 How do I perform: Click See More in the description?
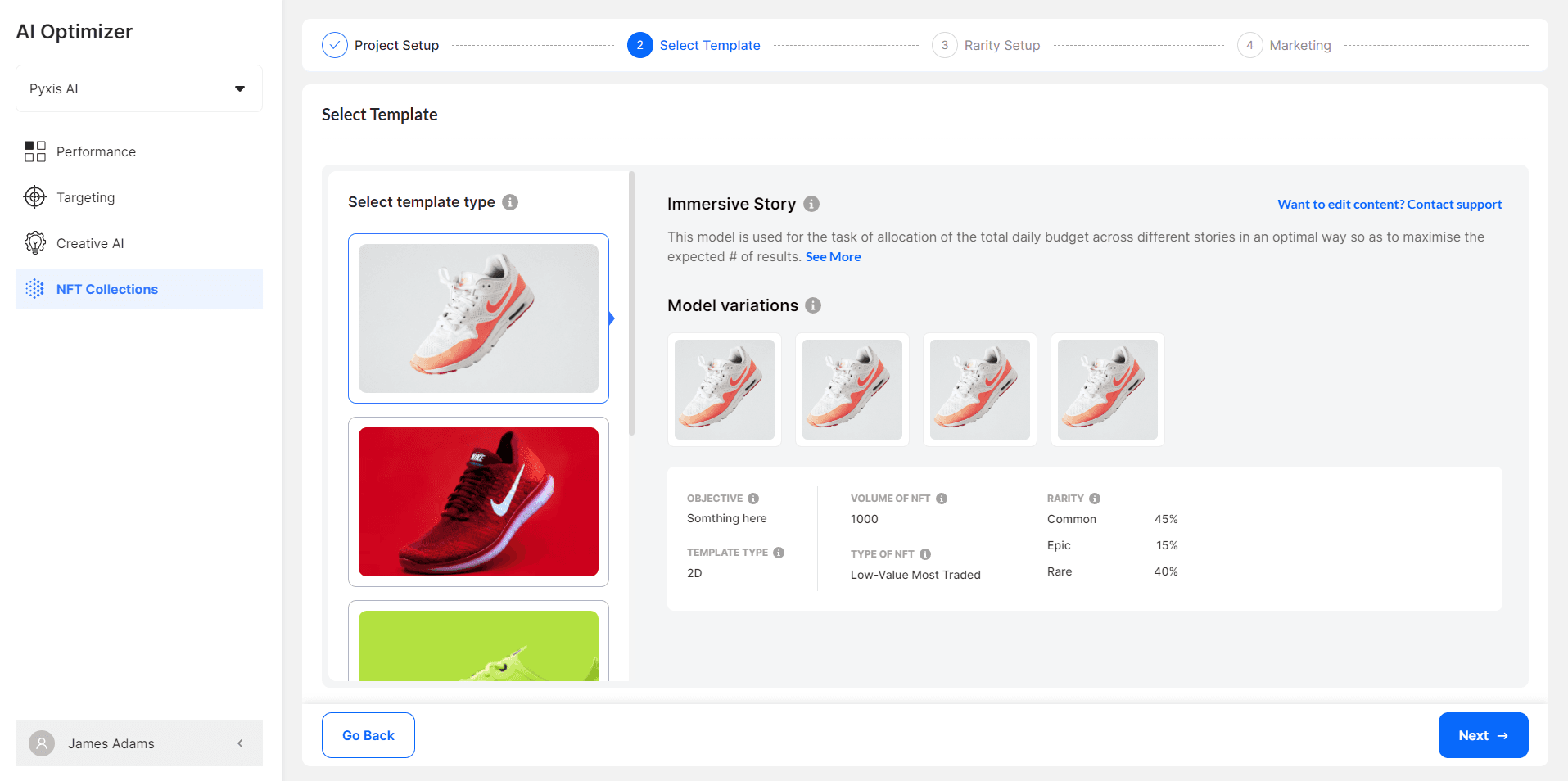pos(833,257)
